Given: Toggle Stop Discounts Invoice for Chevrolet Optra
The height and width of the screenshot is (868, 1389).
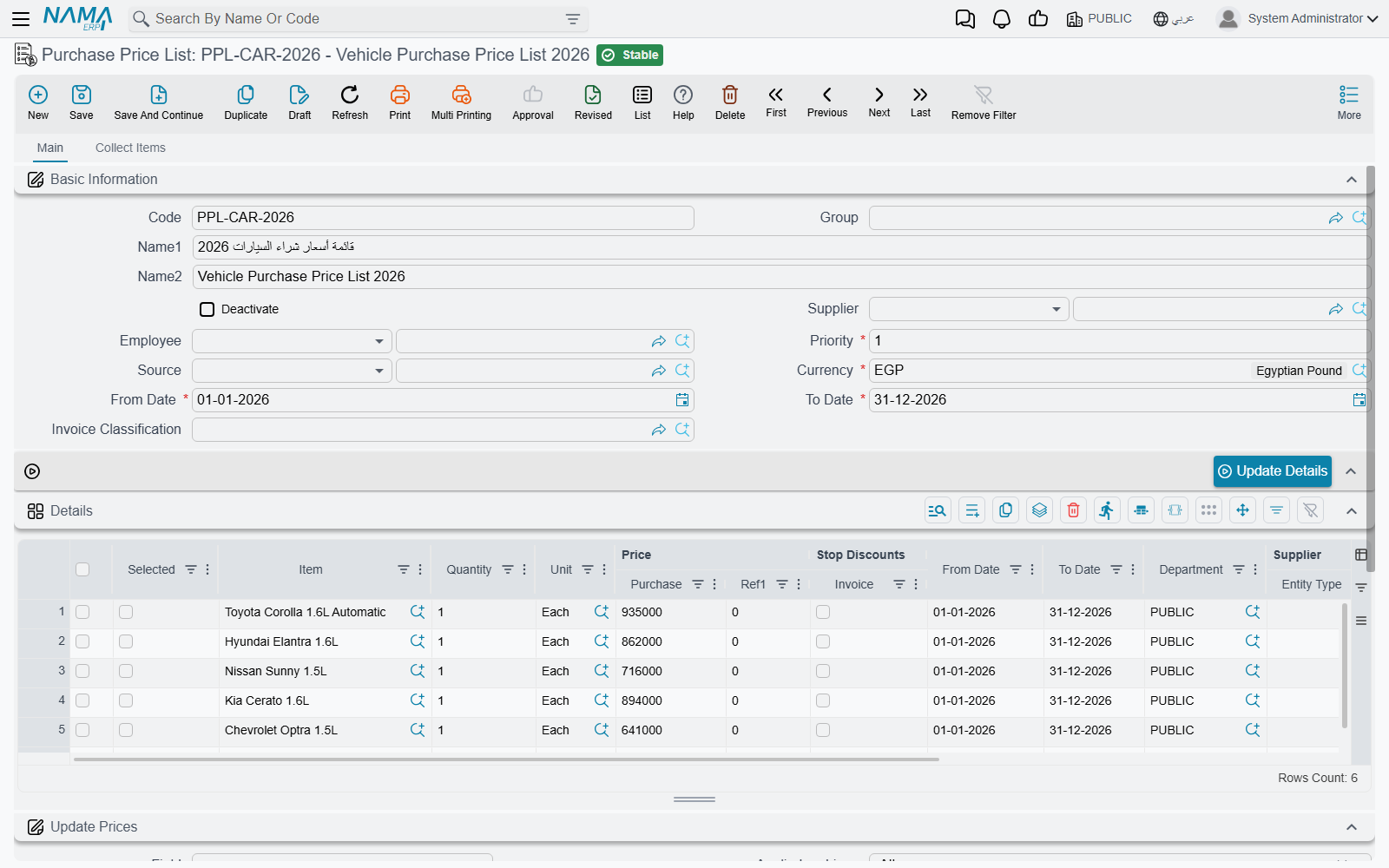Looking at the screenshot, I should [x=823, y=730].
